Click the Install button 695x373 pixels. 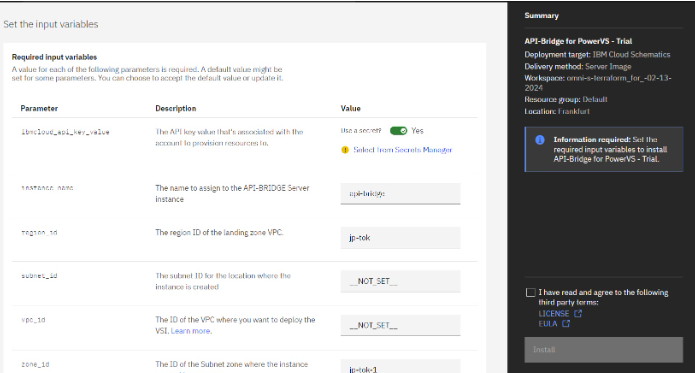(604, 350)
